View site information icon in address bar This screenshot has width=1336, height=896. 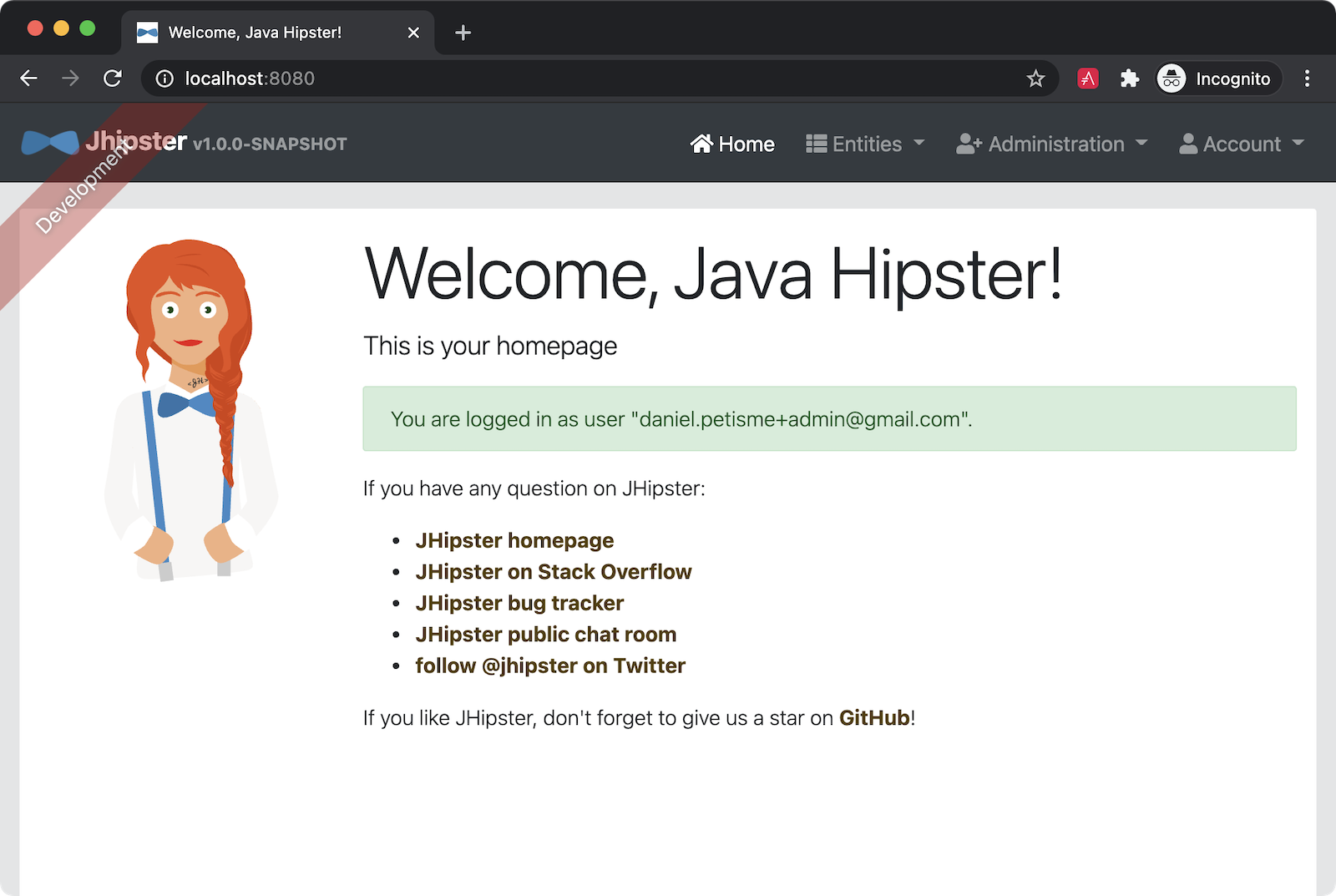click(165, 78)
